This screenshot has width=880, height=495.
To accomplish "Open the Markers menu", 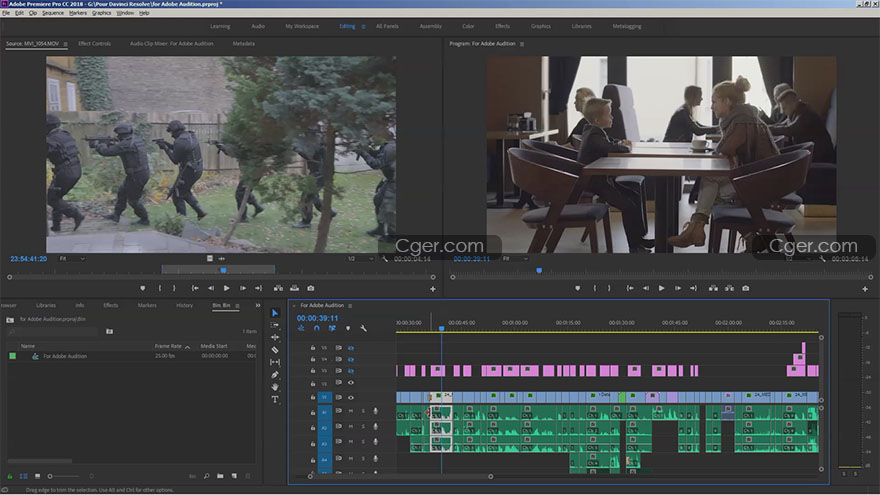I will click(x=77, y=13).
